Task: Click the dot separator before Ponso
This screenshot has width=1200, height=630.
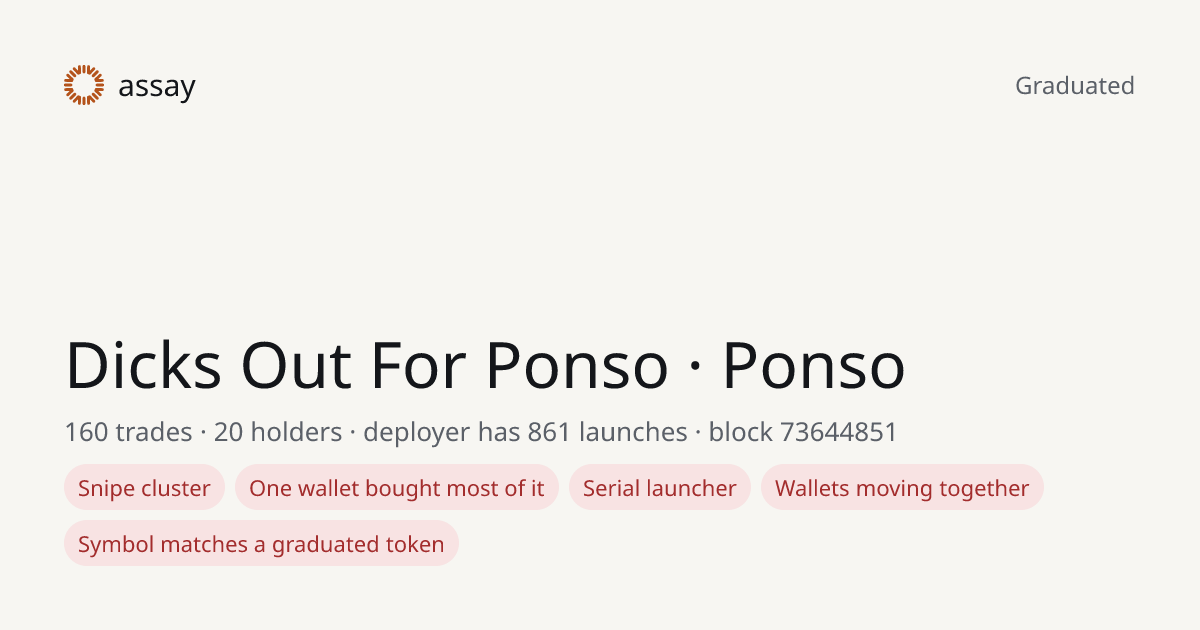Action: (696, 367)
